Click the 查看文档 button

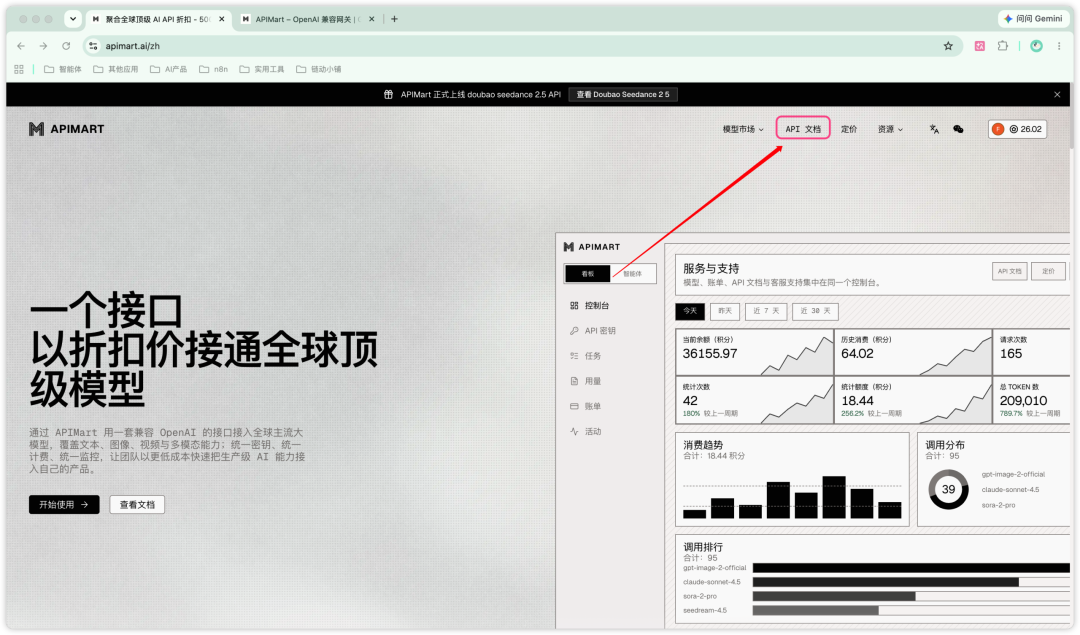(x=137, y=504)
